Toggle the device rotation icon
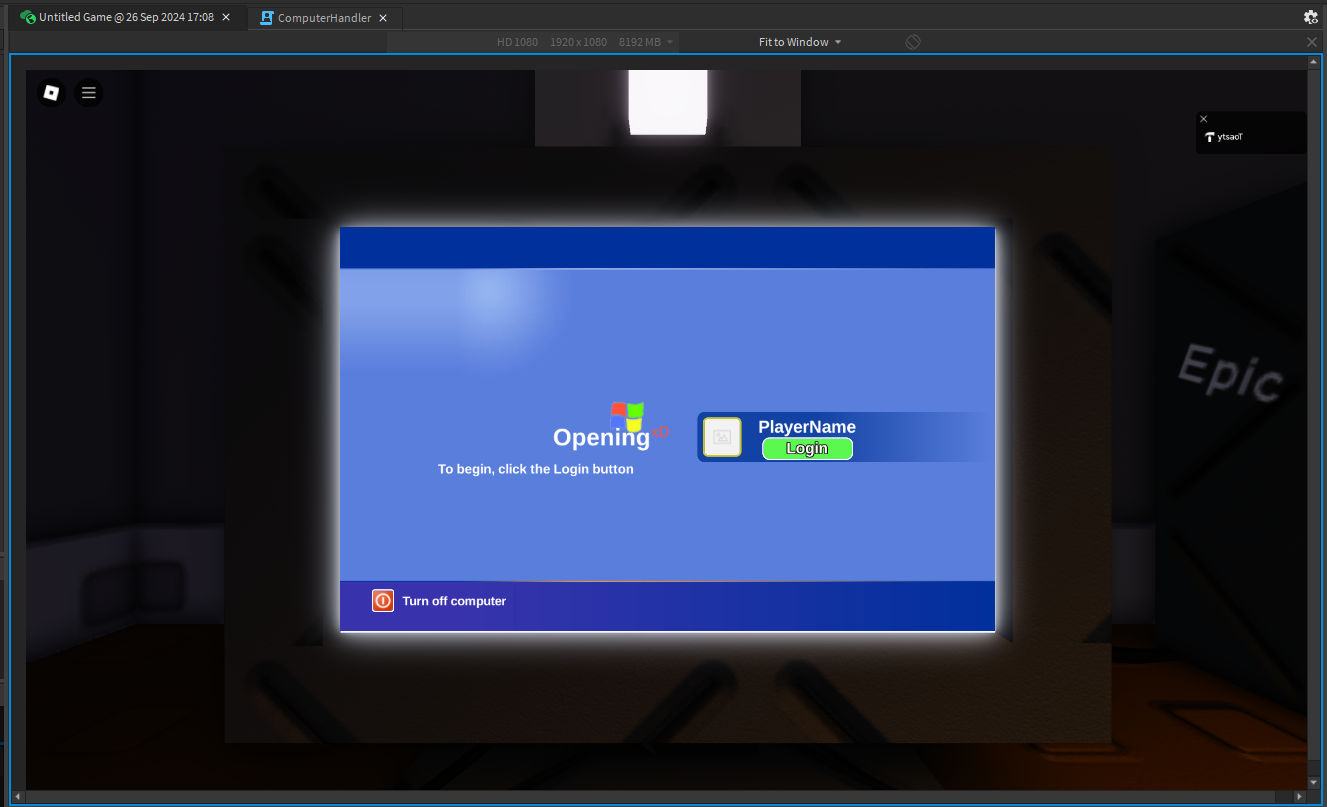The image size is (1327, 807). tap(912, 42)
